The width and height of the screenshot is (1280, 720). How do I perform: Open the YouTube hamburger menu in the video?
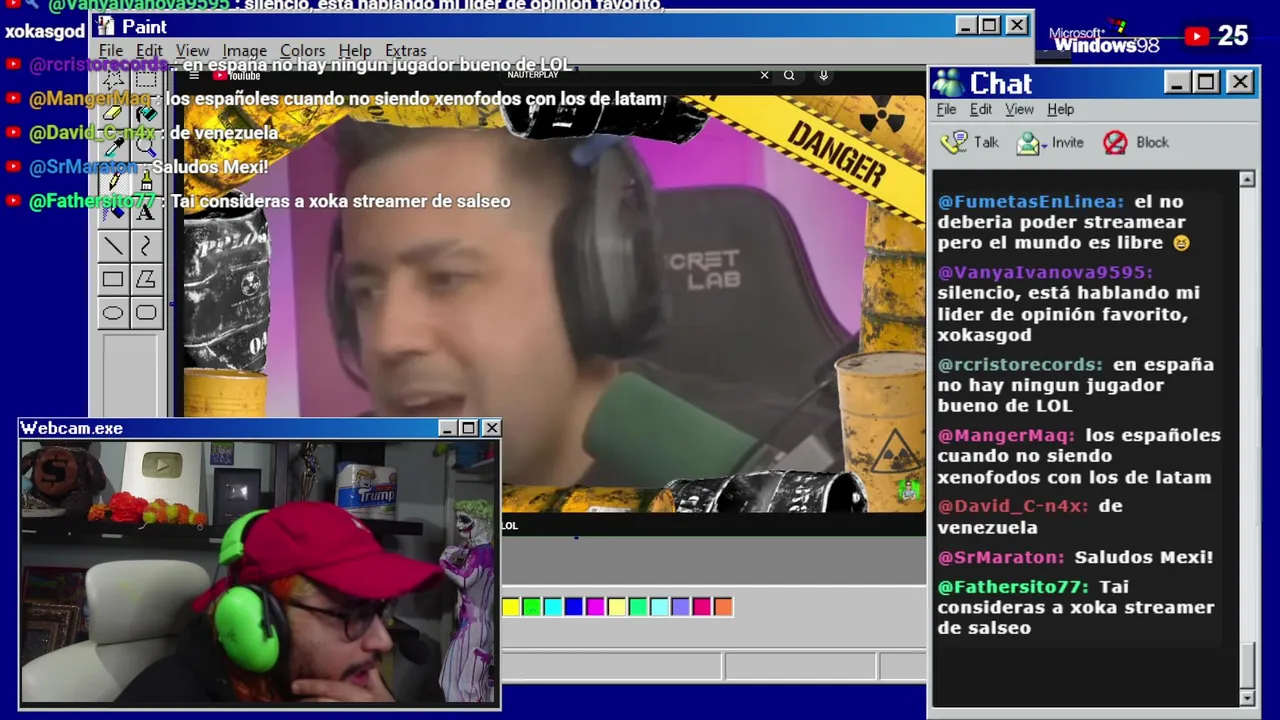click(194, 75)
